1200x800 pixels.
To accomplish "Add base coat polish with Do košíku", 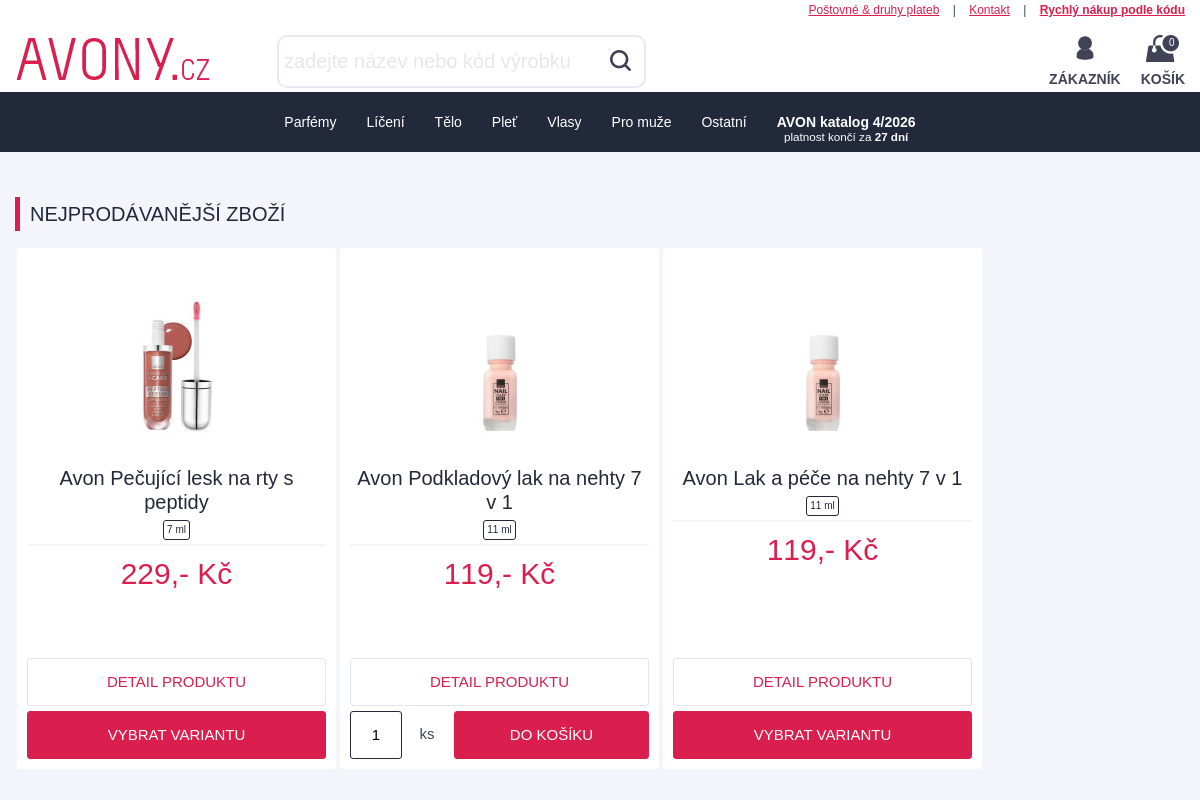I will (551, 735).
